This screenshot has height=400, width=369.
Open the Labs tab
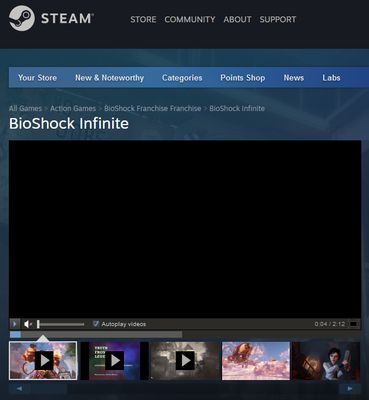tap(331, 78)
